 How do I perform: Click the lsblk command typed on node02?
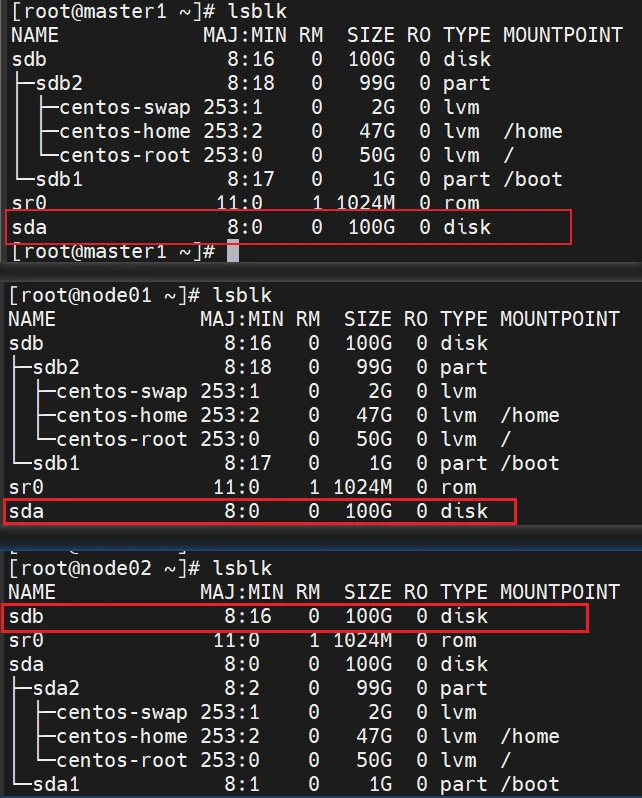pos(242,568)
